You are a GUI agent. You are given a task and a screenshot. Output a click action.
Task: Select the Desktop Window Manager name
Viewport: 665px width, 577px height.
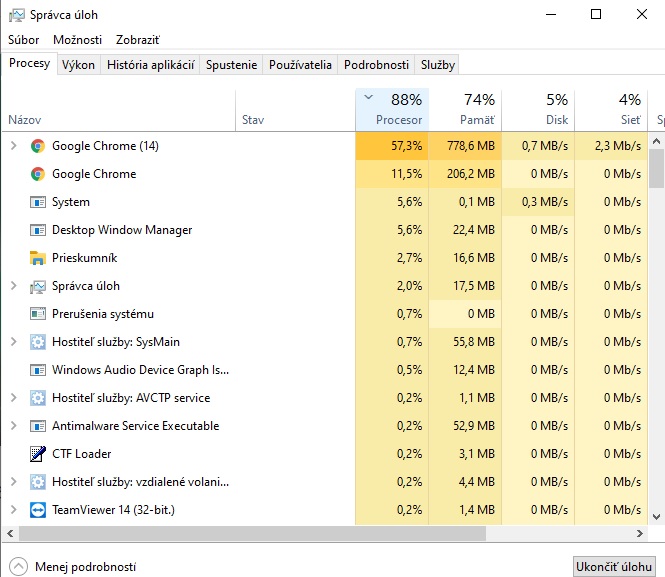[x=122, y=230]
